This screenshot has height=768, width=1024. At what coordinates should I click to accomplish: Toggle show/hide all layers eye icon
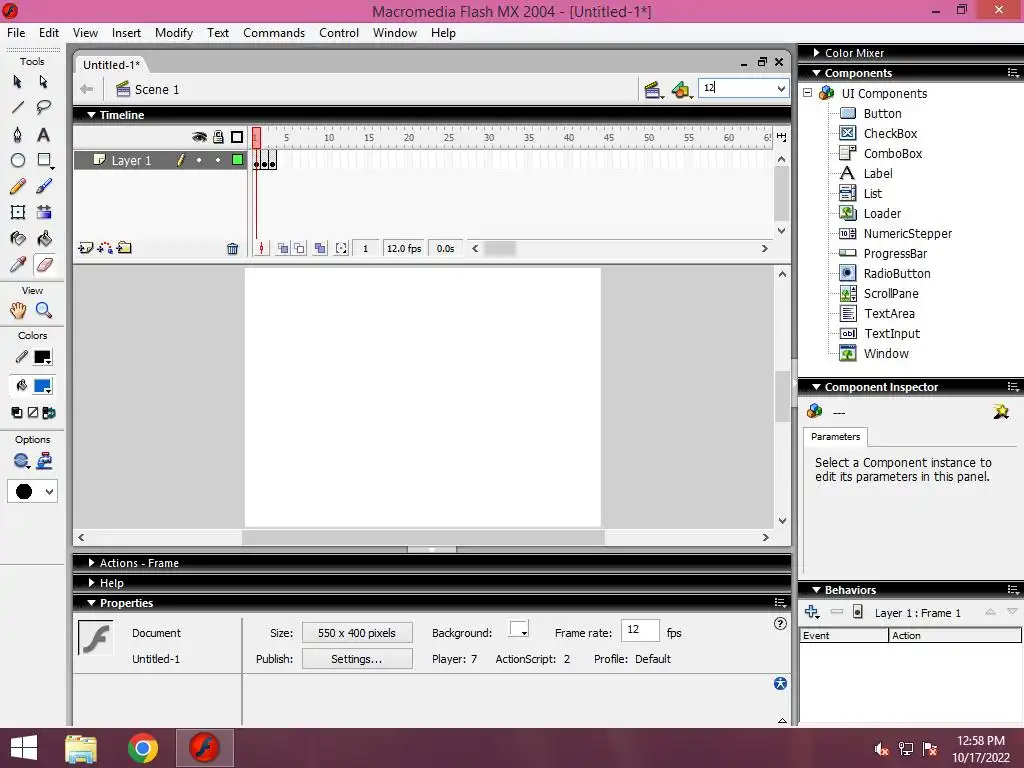199,136
